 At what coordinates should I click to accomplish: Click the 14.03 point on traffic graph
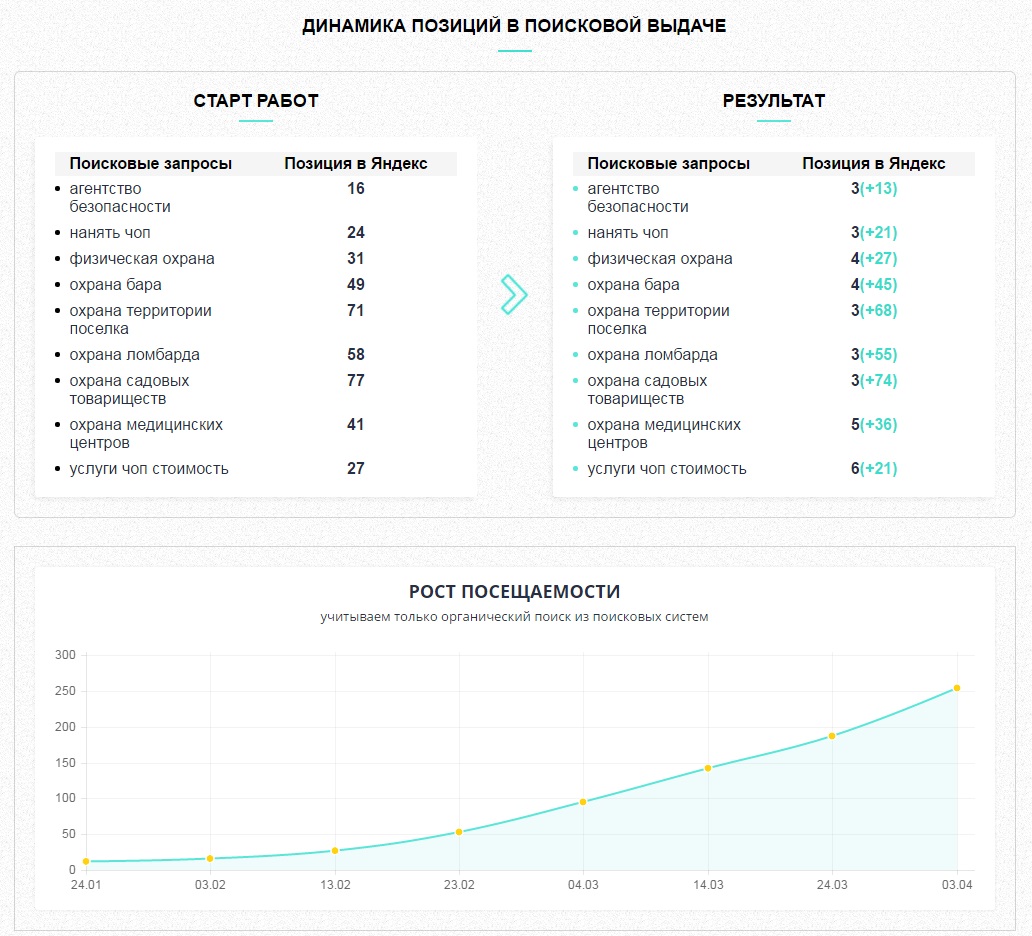point(708,768)
